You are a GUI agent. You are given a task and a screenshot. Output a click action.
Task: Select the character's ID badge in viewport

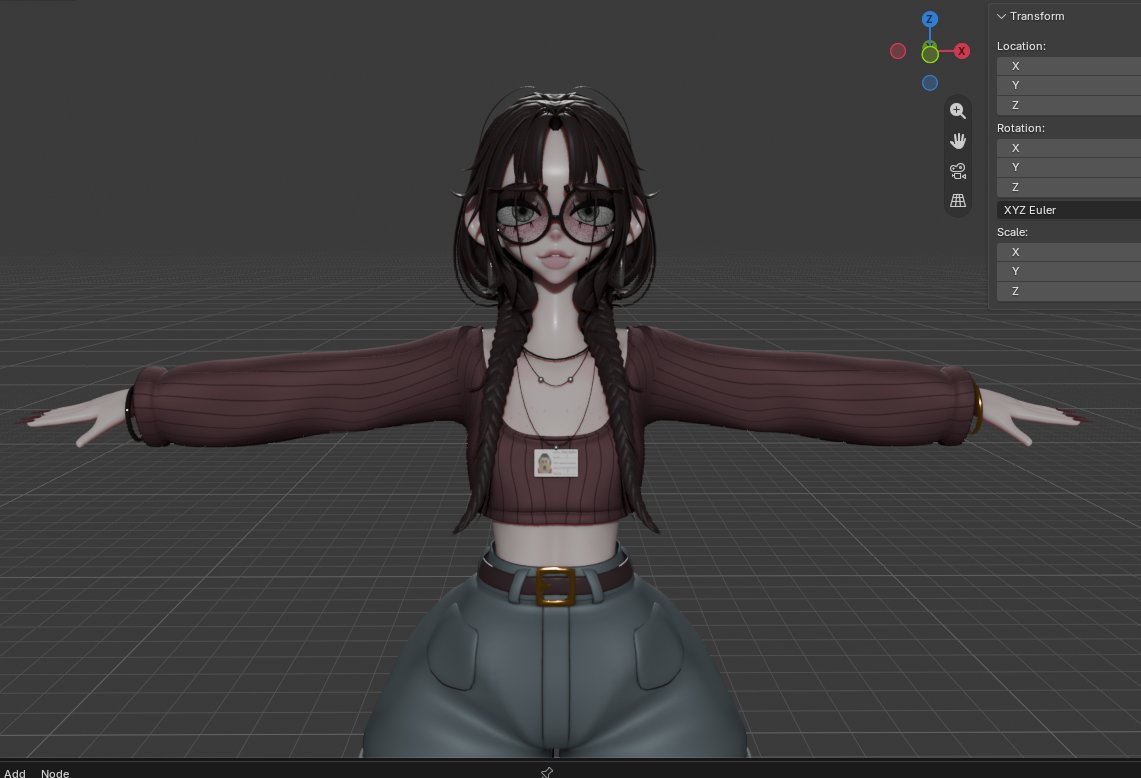point(556,463)
